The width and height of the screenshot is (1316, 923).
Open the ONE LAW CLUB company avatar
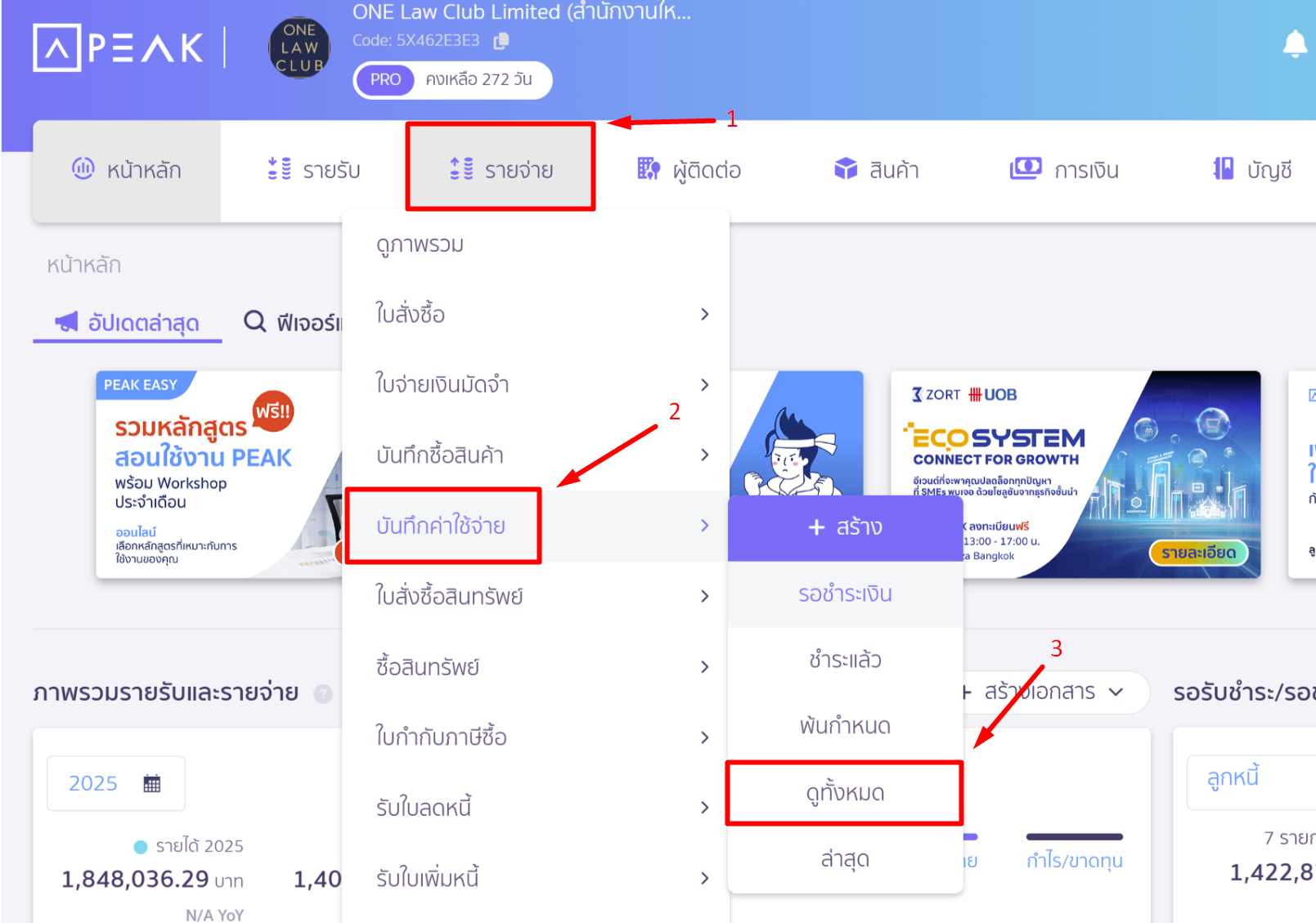click(x=299, y=48)
